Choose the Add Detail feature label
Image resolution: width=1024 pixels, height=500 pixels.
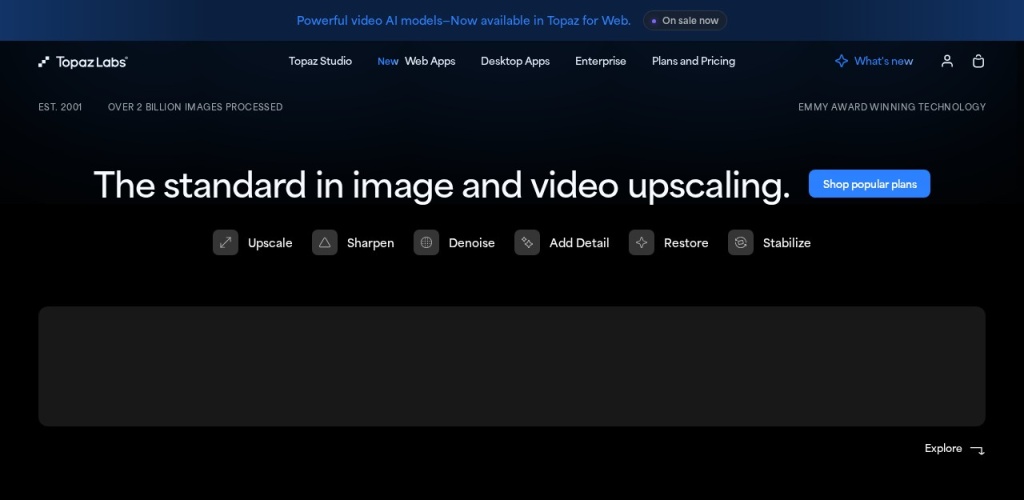(x=579, y=243)
